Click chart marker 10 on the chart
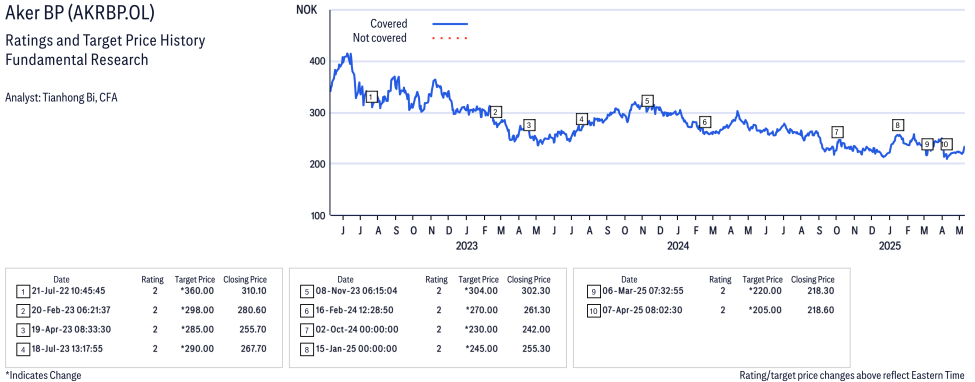The image size is (975, 382). coord(945,144)
